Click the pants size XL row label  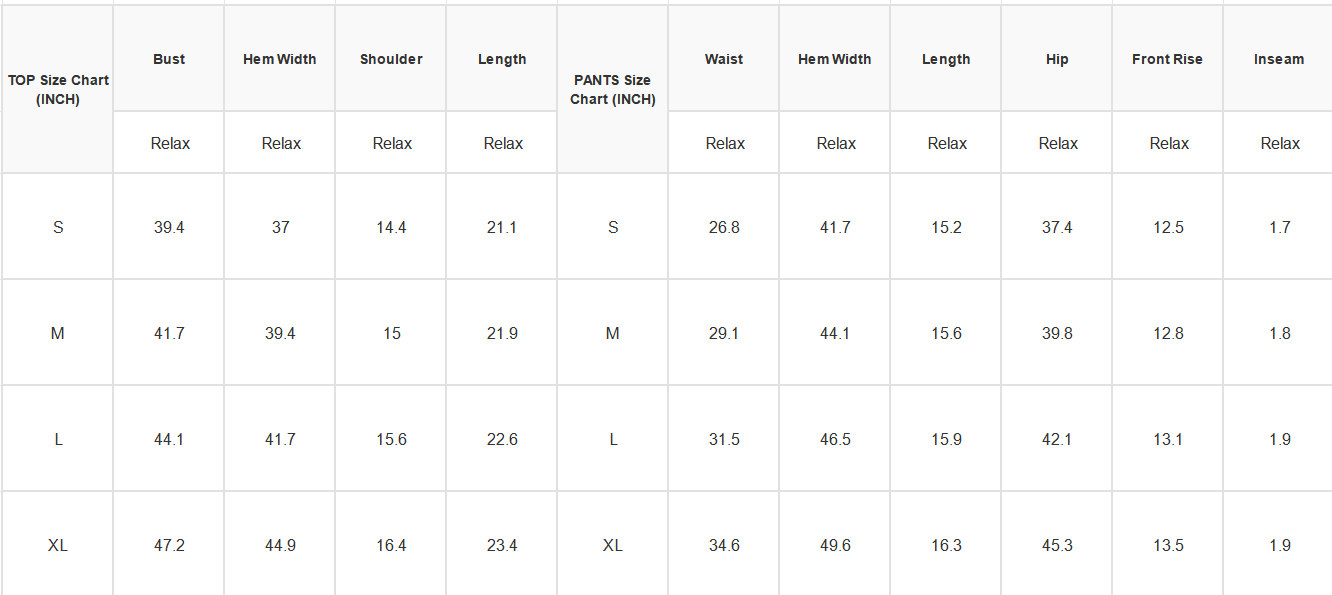pyautogui.click(x=613, y=545)
